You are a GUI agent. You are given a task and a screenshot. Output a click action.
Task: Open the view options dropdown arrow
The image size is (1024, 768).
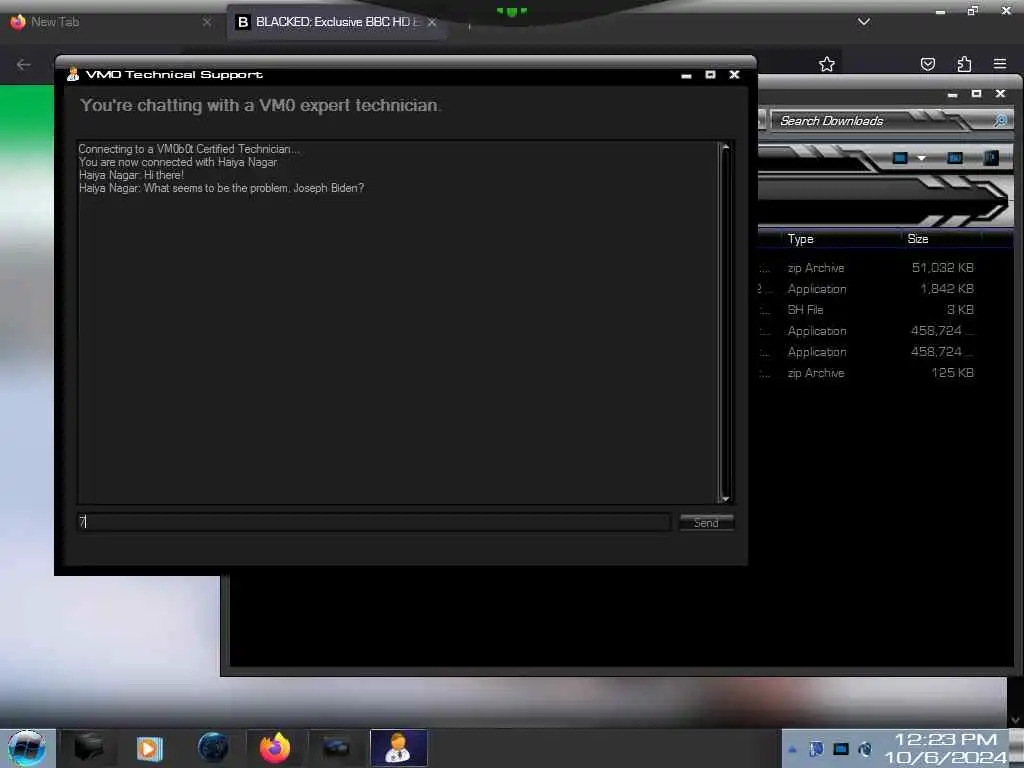coord(921,158)
